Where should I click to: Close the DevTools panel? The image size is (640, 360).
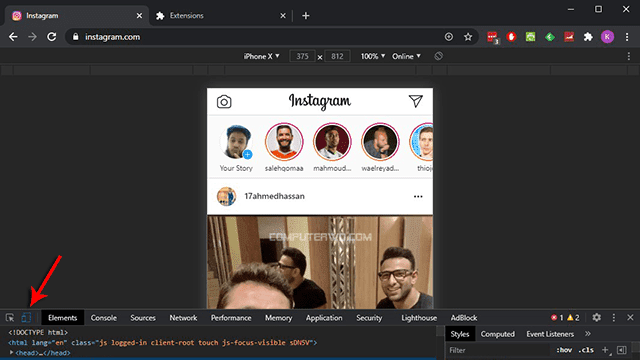point(630,318)
